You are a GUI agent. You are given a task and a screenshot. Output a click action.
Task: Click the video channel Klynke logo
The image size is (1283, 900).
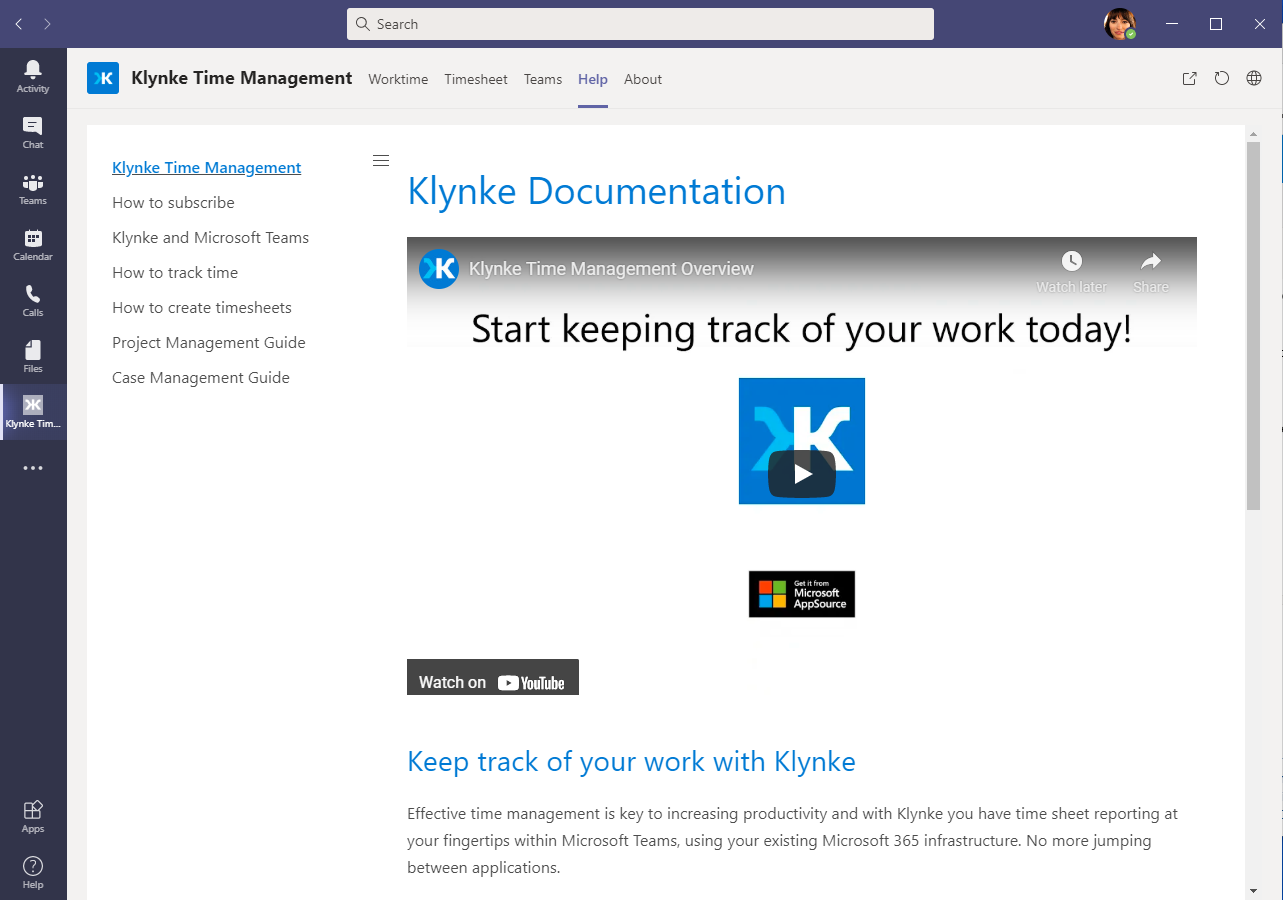click(x=439, y=268)
